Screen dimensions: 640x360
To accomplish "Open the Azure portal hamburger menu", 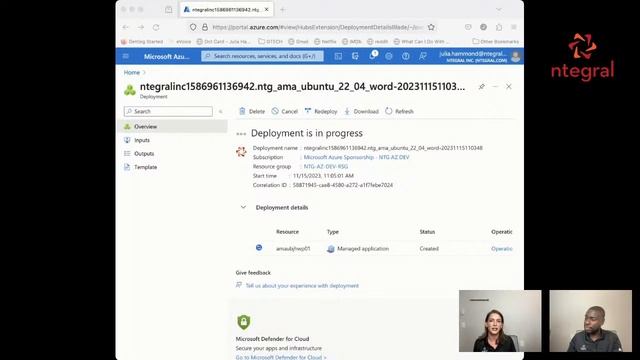I will (x=126, y=56).
